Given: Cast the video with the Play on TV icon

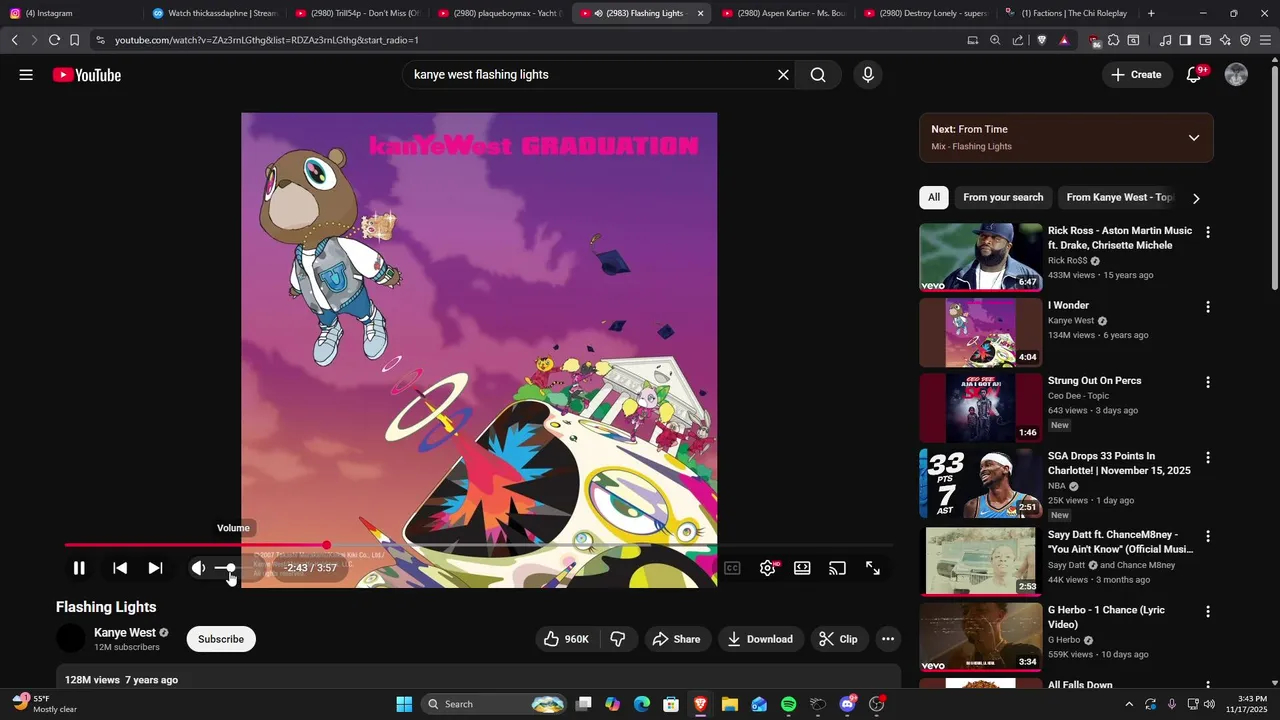Looking at the screenshot, I should coord(837,568).
